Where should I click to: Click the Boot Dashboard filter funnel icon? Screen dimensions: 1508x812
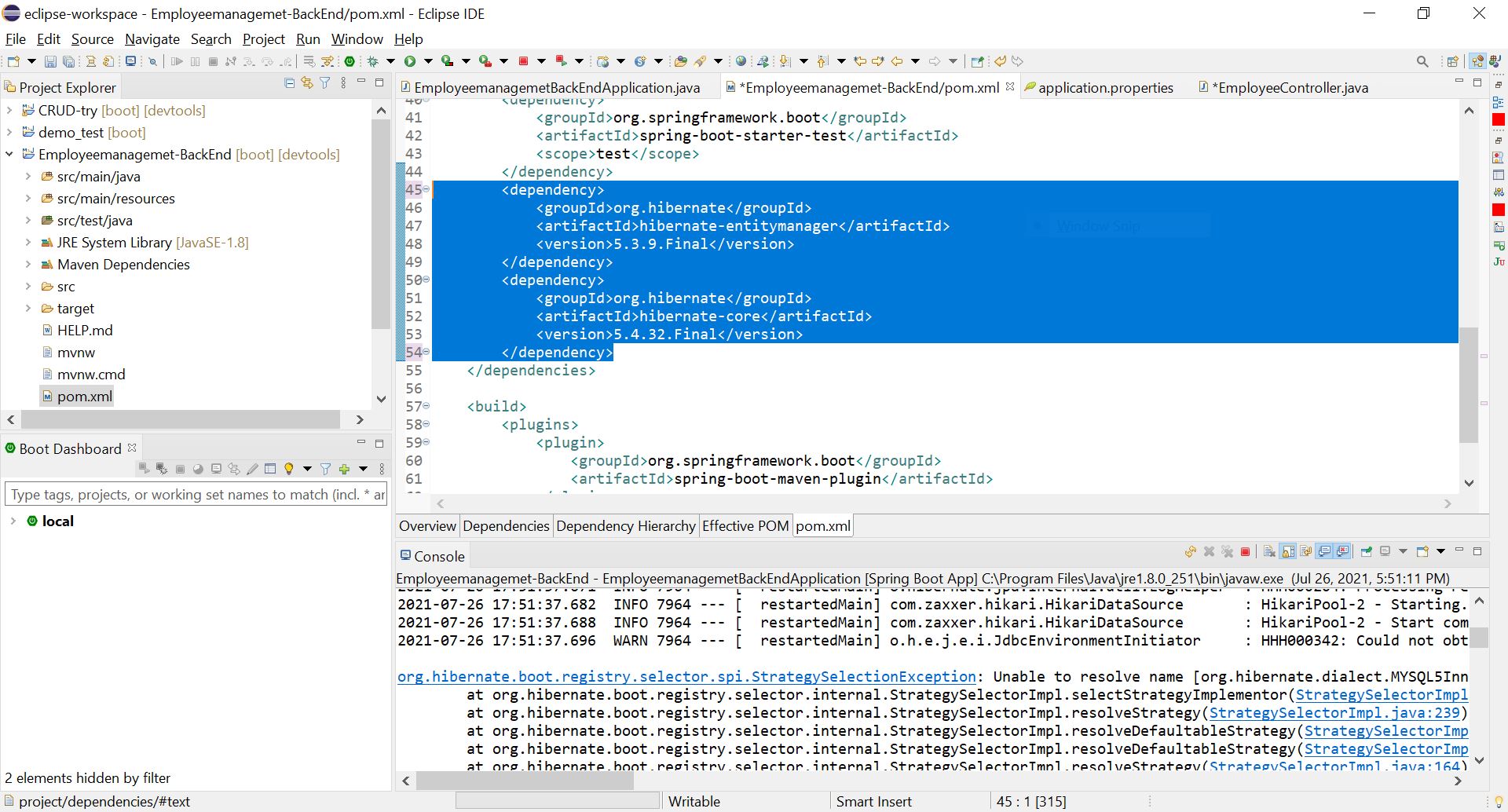click(325, 469)
